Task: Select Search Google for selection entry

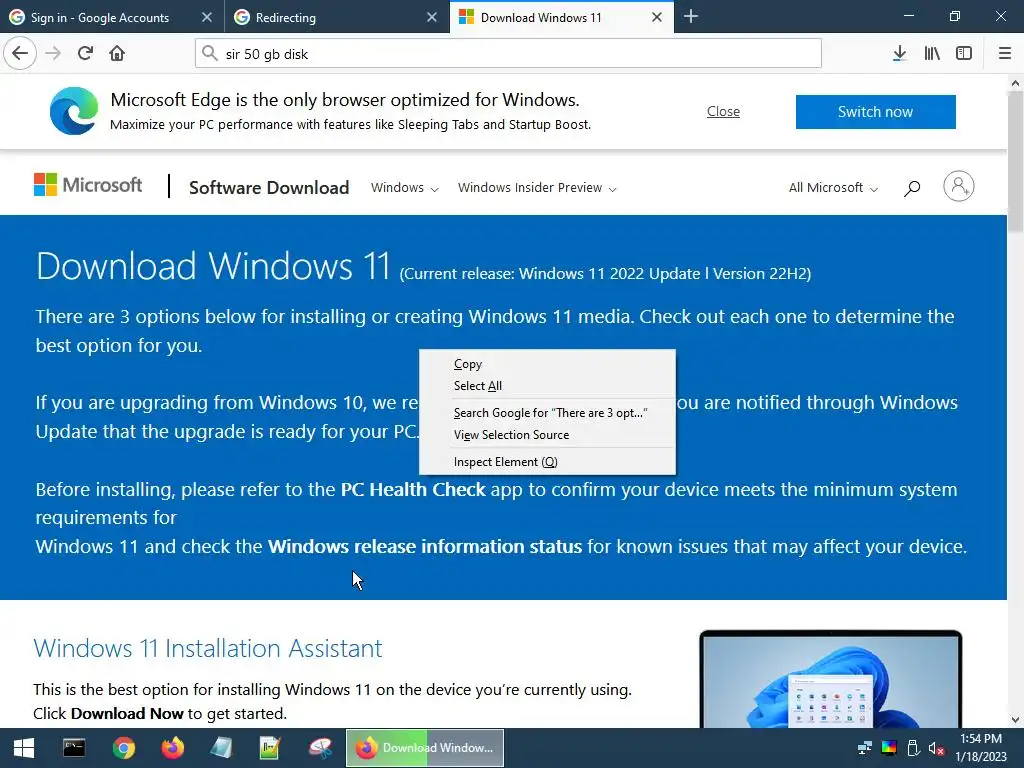Action: click(x=547, y=413)
